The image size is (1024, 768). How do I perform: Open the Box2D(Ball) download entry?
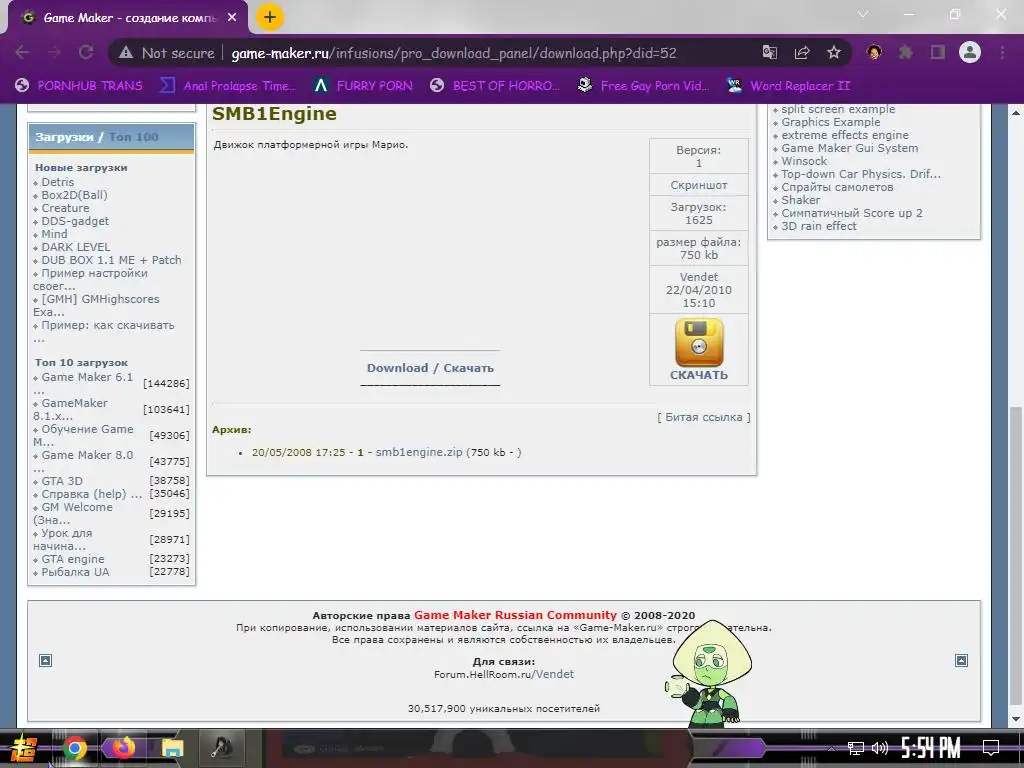[x=74, y=195]
